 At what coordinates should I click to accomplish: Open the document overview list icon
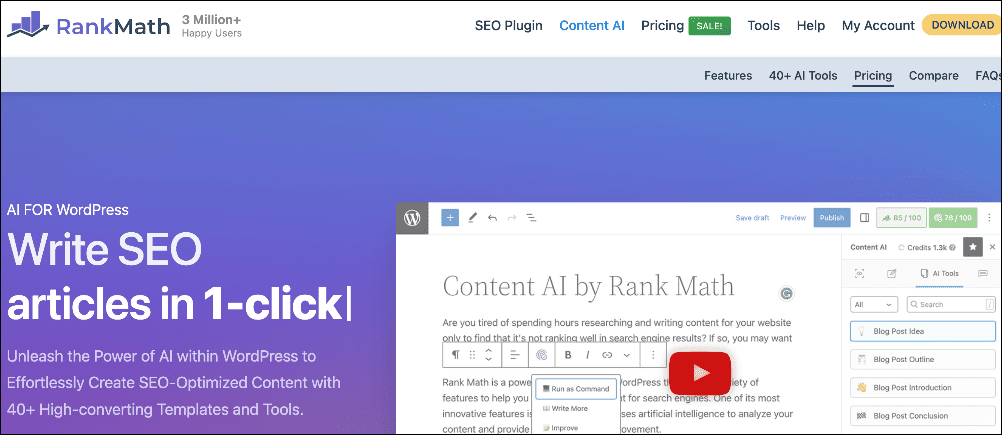(x=530, y=218)
